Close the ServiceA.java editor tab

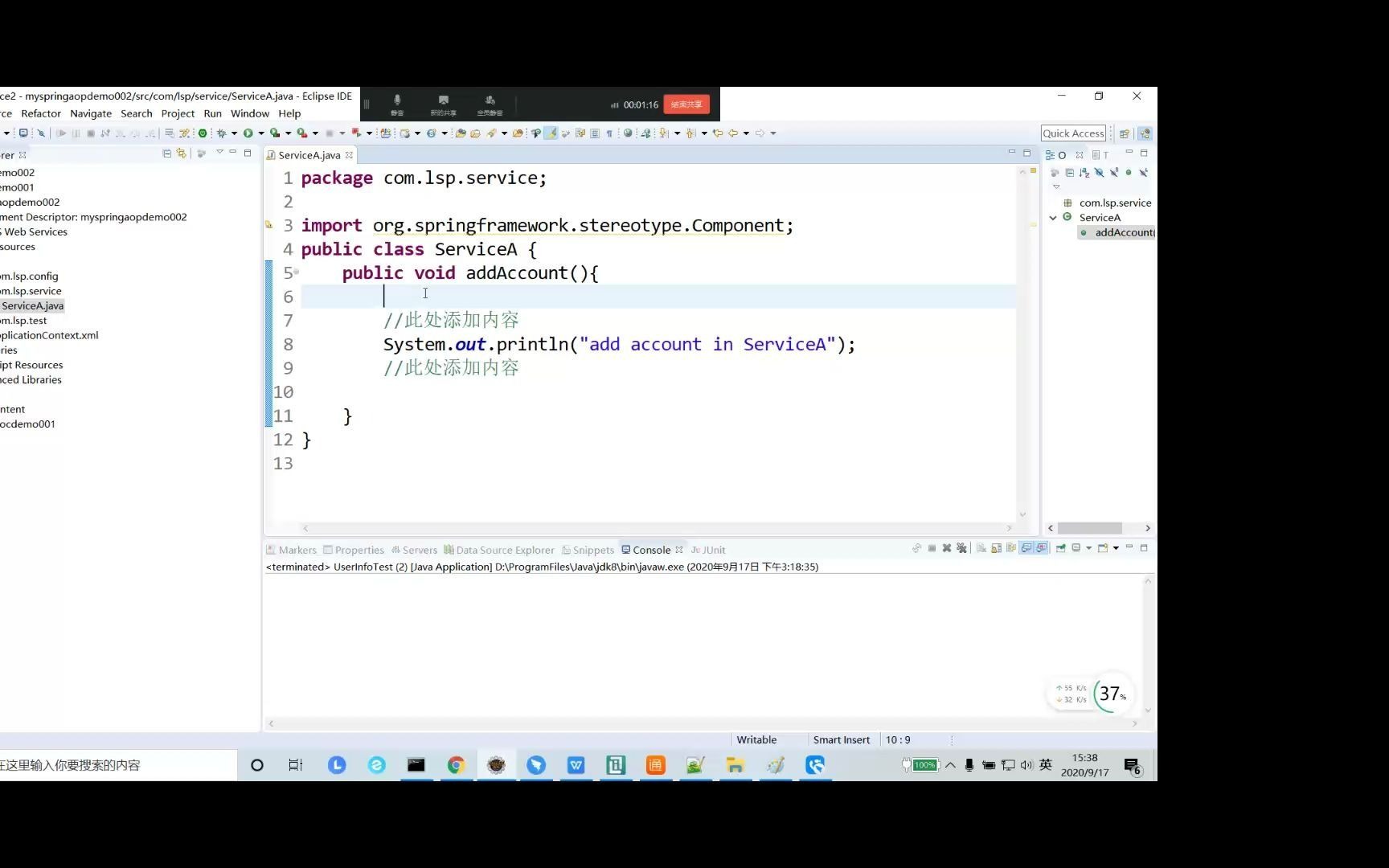pyautogui.click(x=349, y=155)
